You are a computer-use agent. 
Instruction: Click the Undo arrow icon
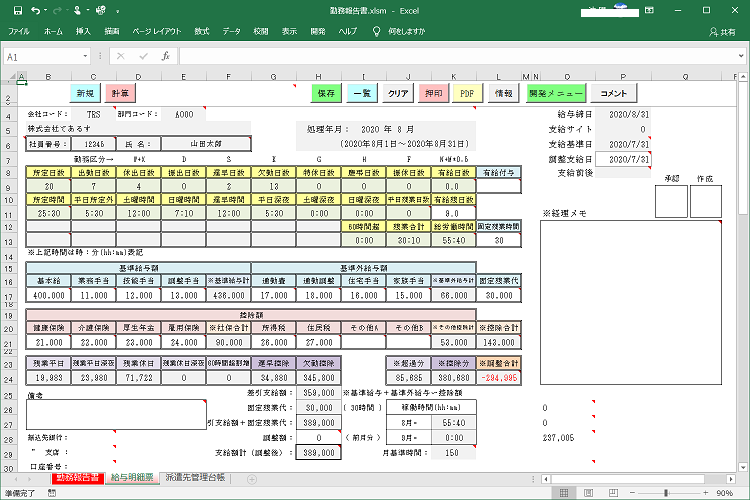point(35,11)
